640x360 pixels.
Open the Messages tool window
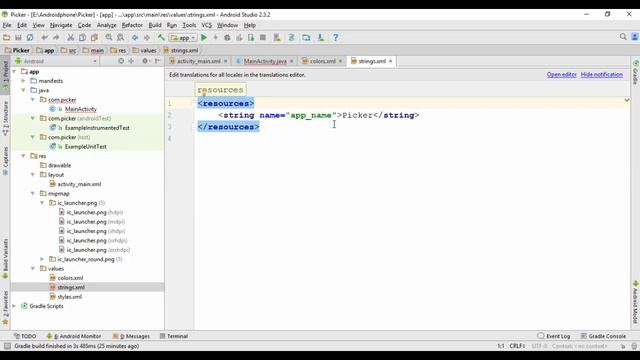click(x=131, y=336)
